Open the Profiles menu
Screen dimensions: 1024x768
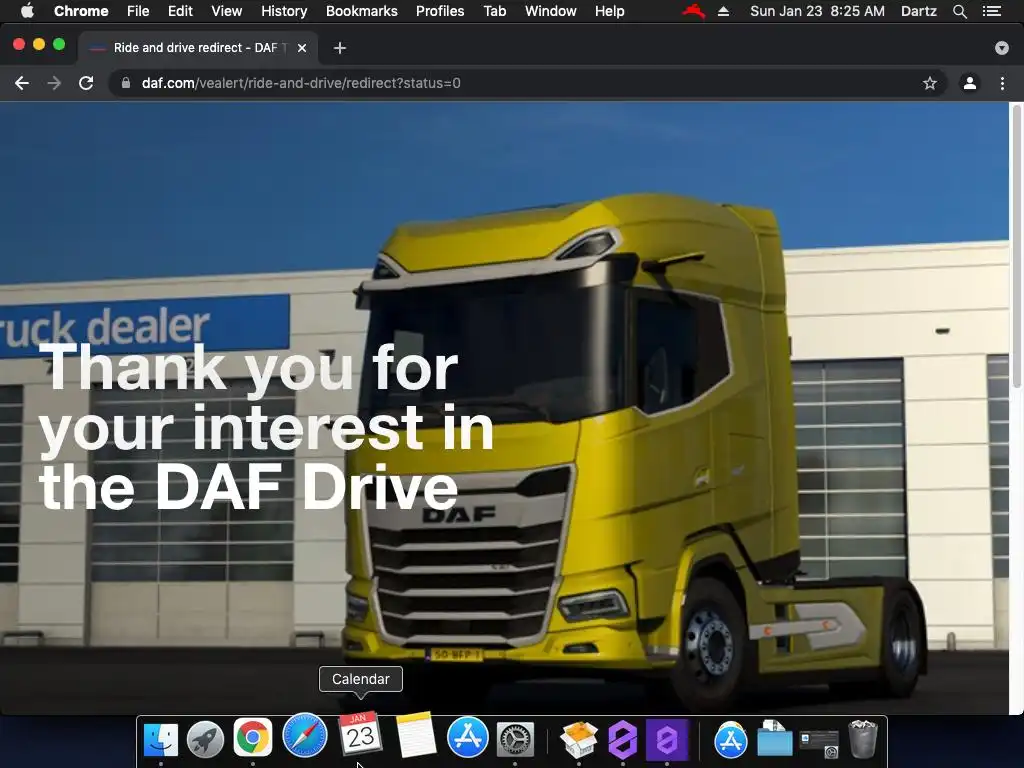click(440, 11)
